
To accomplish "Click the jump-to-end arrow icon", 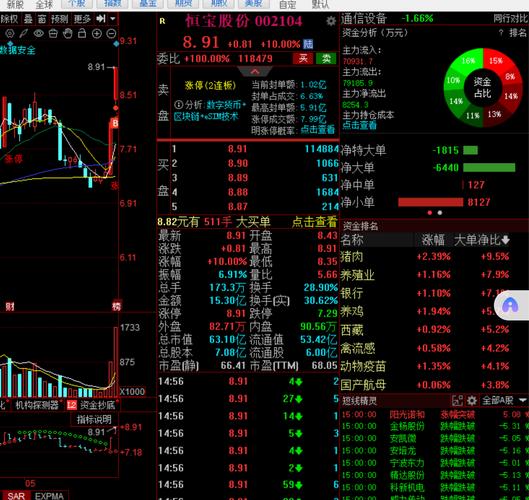I will 101,19.
